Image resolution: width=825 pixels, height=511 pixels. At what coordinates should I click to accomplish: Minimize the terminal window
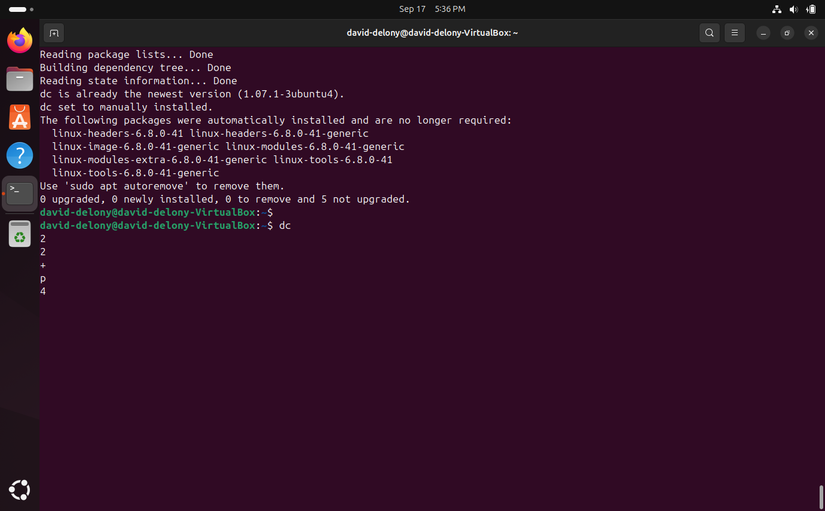click(763, 33)
